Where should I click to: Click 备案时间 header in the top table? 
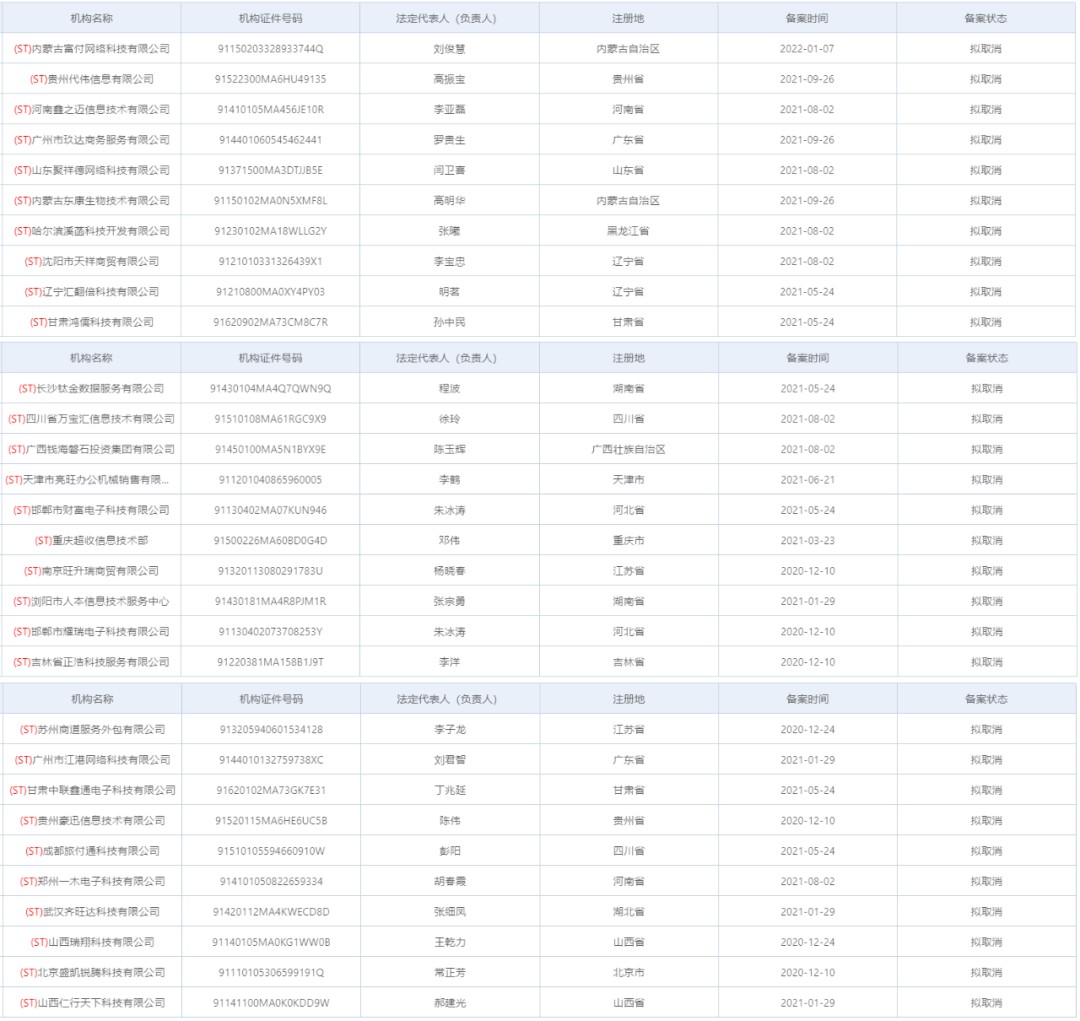click(x=806, y=18)
